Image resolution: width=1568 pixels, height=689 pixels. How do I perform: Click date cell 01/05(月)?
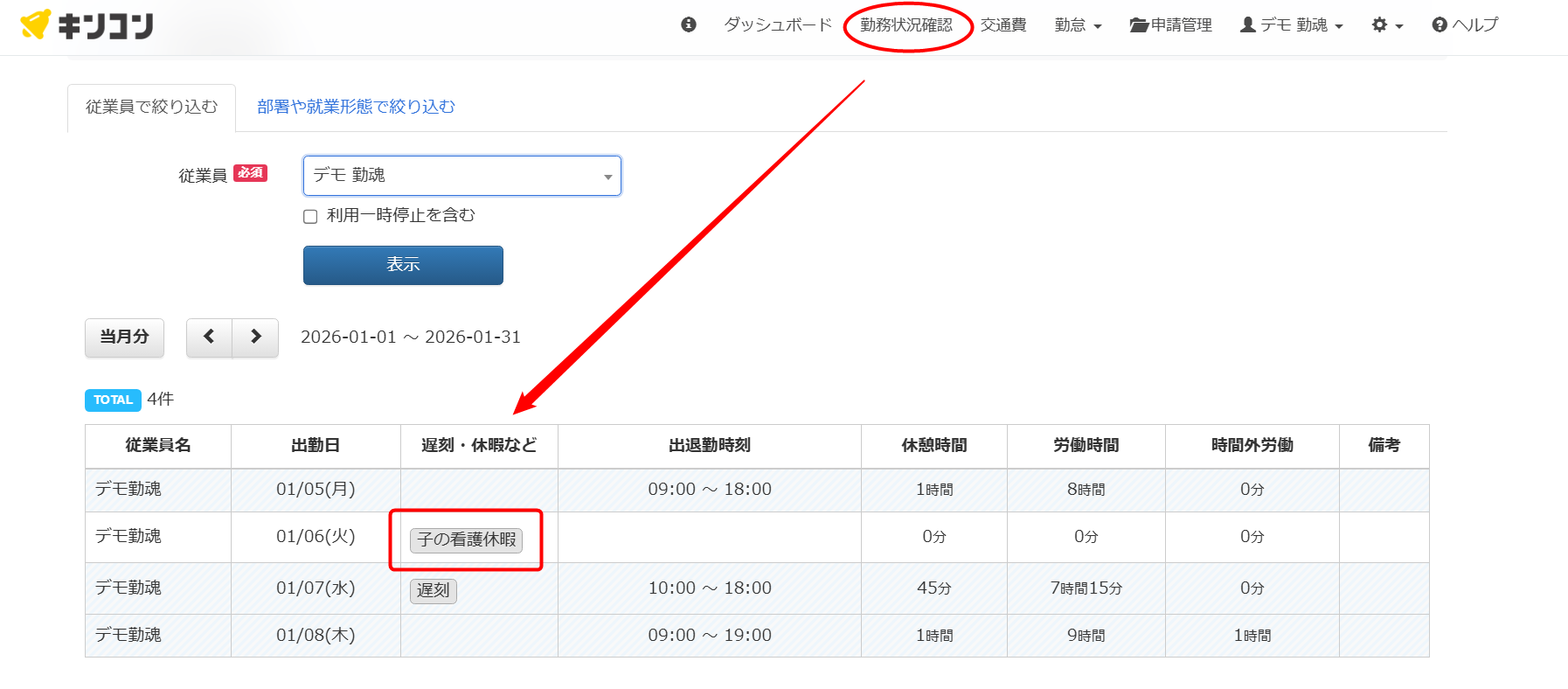tap(316, 490)
